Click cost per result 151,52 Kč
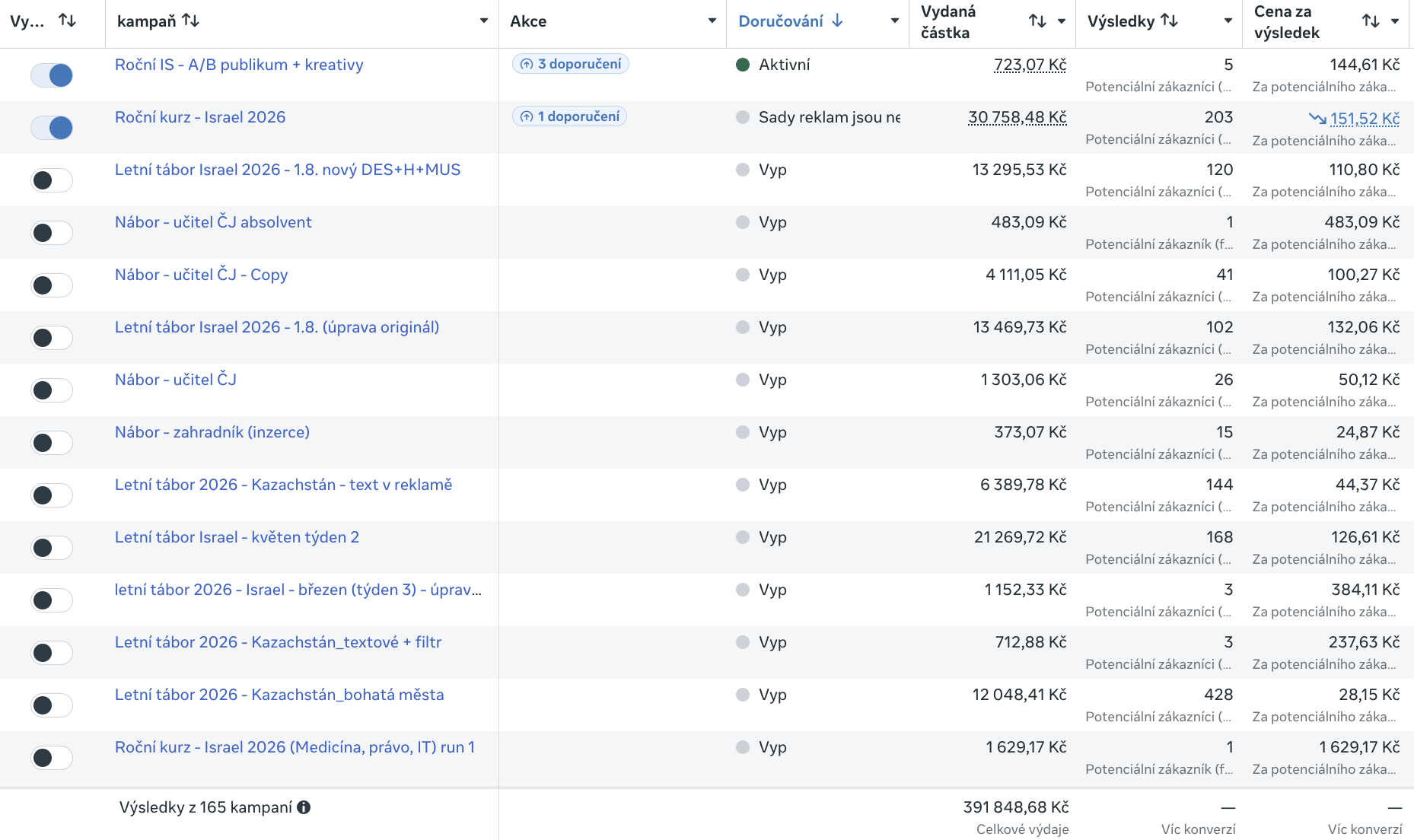The image size is (1414, 840). point(1365,119)
